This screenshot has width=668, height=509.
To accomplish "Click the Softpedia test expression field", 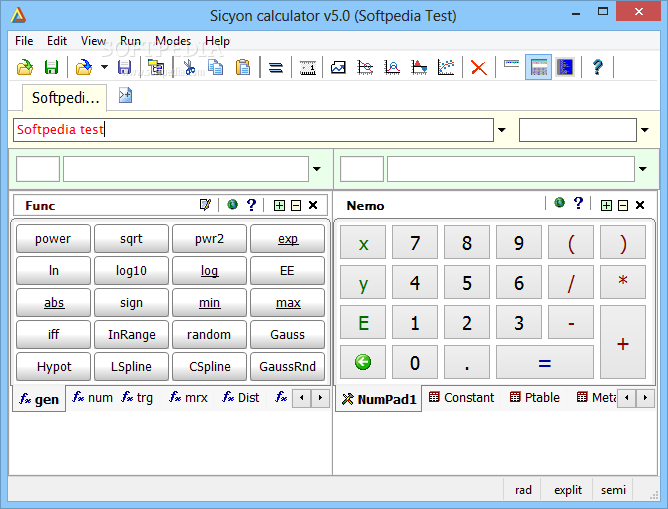I will pyautogui.click(x=253, y=130).
